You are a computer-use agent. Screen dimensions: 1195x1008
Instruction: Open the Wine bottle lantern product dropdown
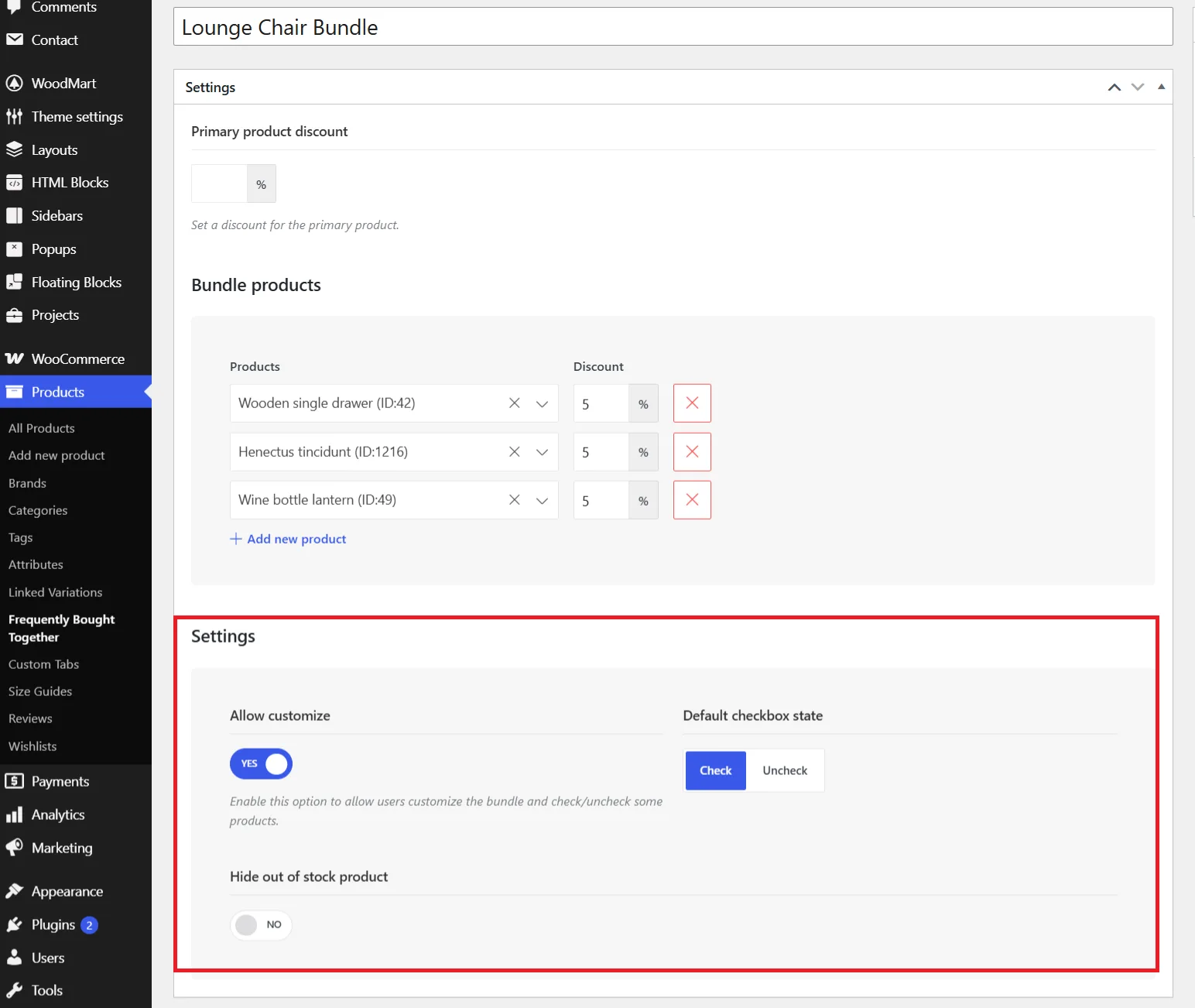[542, 500]
